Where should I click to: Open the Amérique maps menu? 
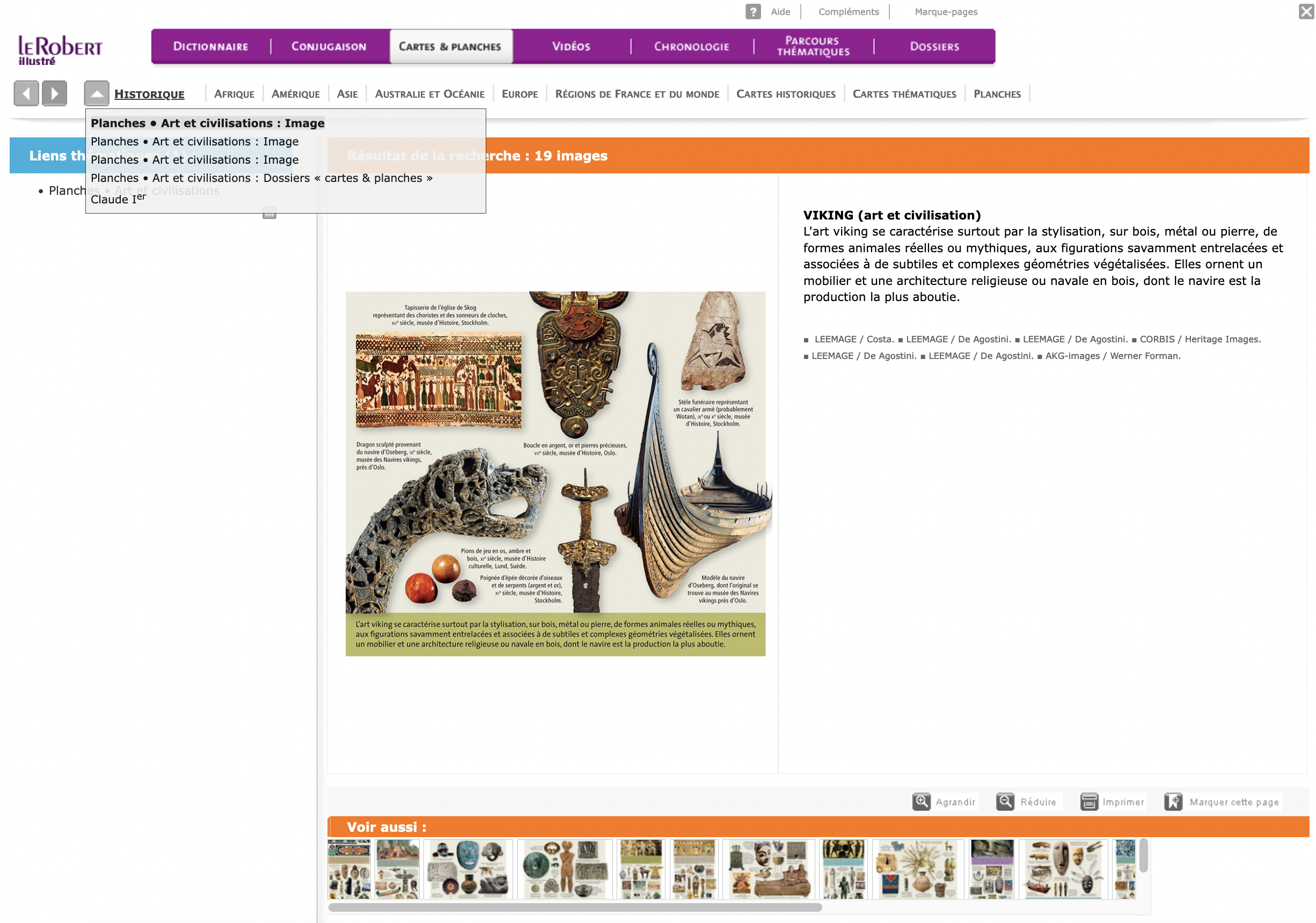296,94
